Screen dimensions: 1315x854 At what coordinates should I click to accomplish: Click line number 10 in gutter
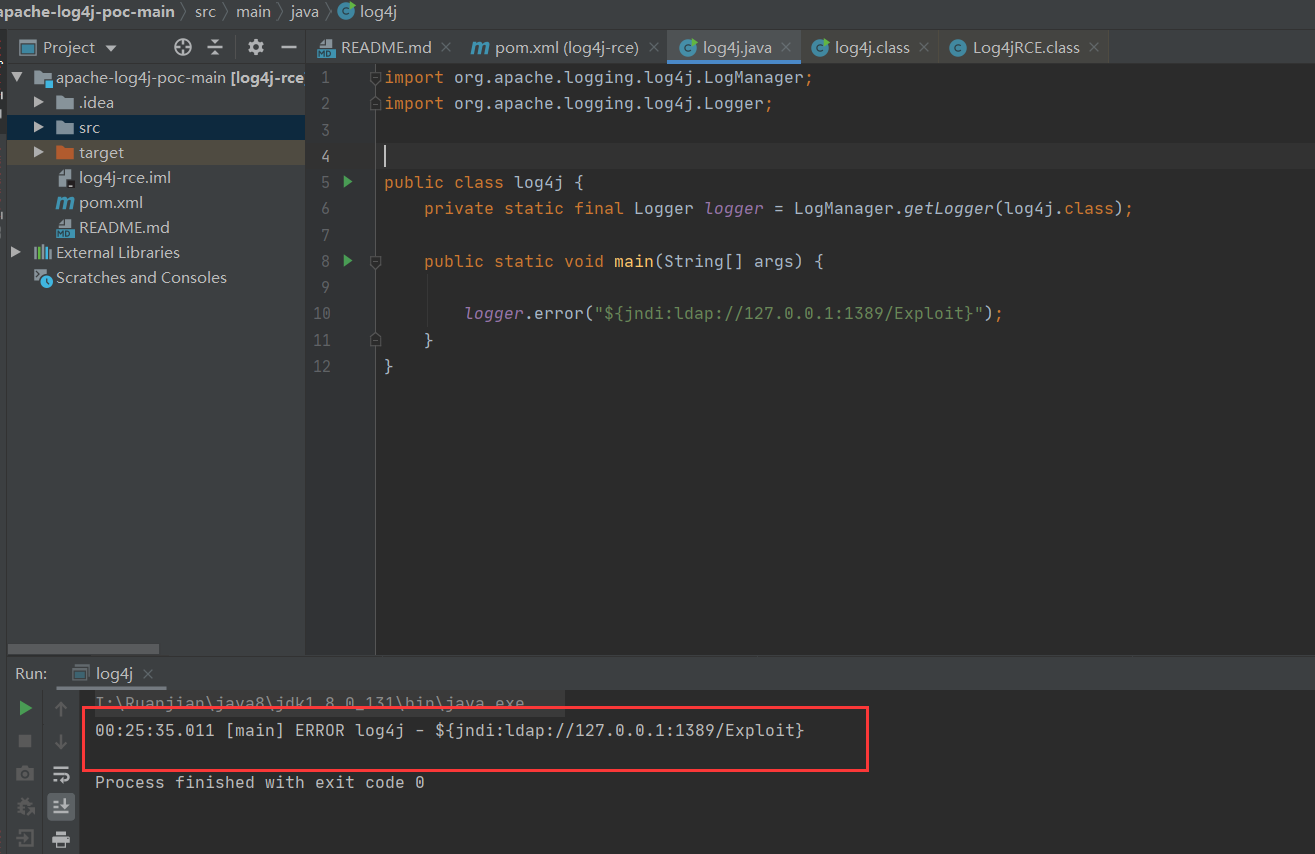(321, 313)
